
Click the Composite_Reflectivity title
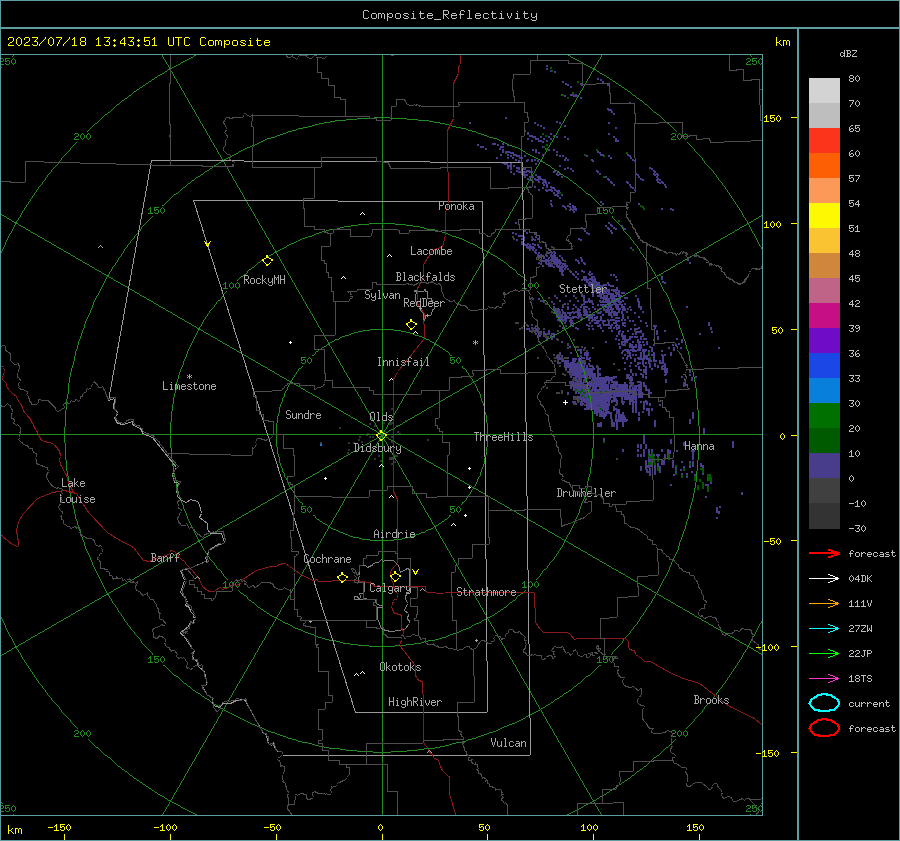[x=450, y=15]
